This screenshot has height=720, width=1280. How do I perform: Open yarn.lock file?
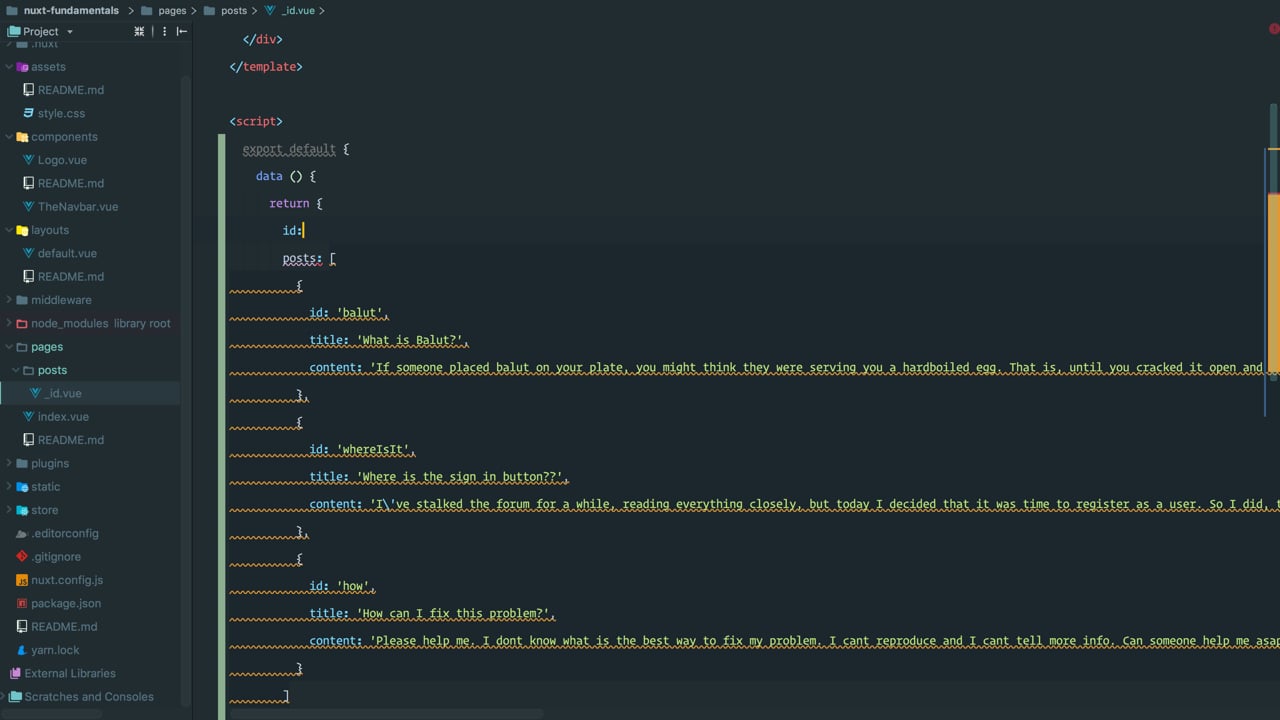pyautogui.click(x=55, y=650)
